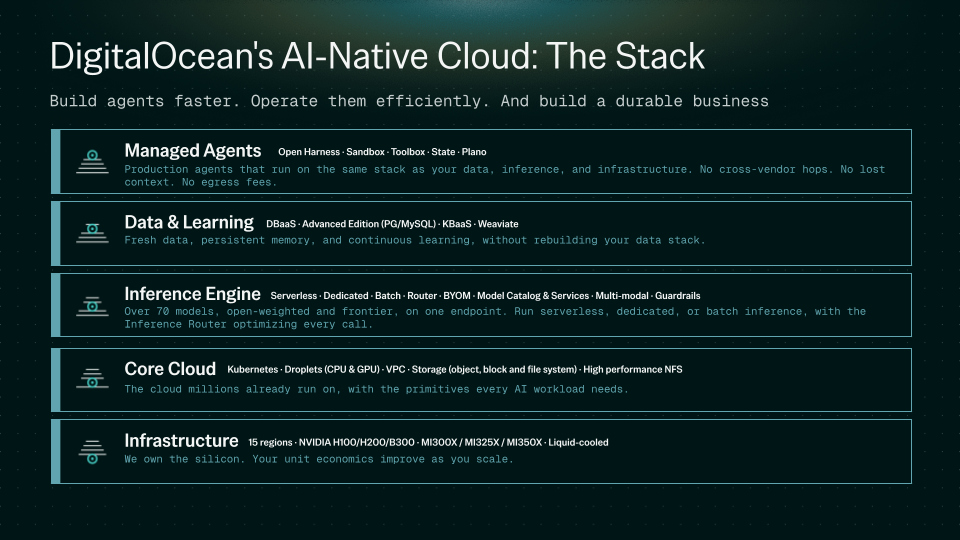Select the 'Build agents faster' subtitle line
This screenshot has width=960, height=540.
click(x=408, y=101)
